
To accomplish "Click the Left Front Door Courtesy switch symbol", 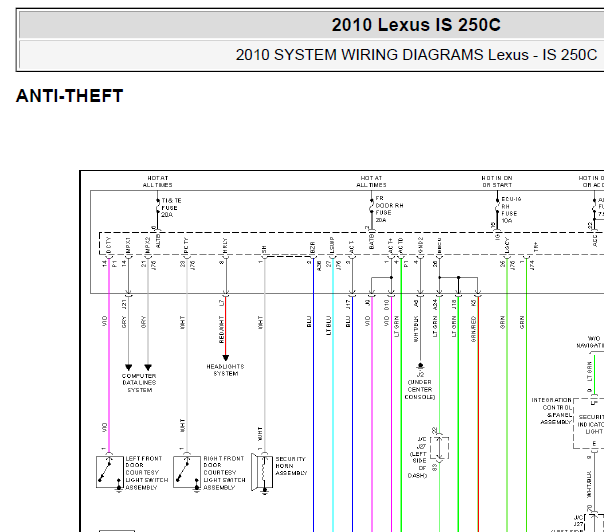I will tap(110, 472).
